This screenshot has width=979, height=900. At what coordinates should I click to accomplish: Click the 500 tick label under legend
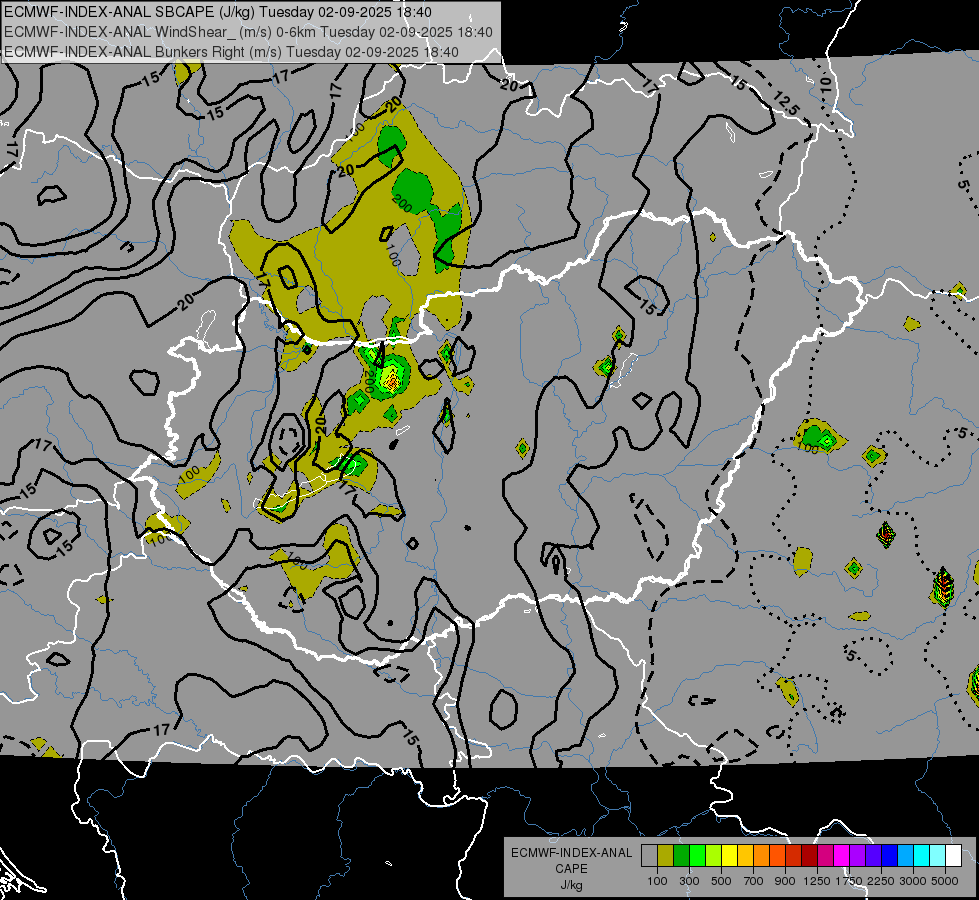(721, 881)
